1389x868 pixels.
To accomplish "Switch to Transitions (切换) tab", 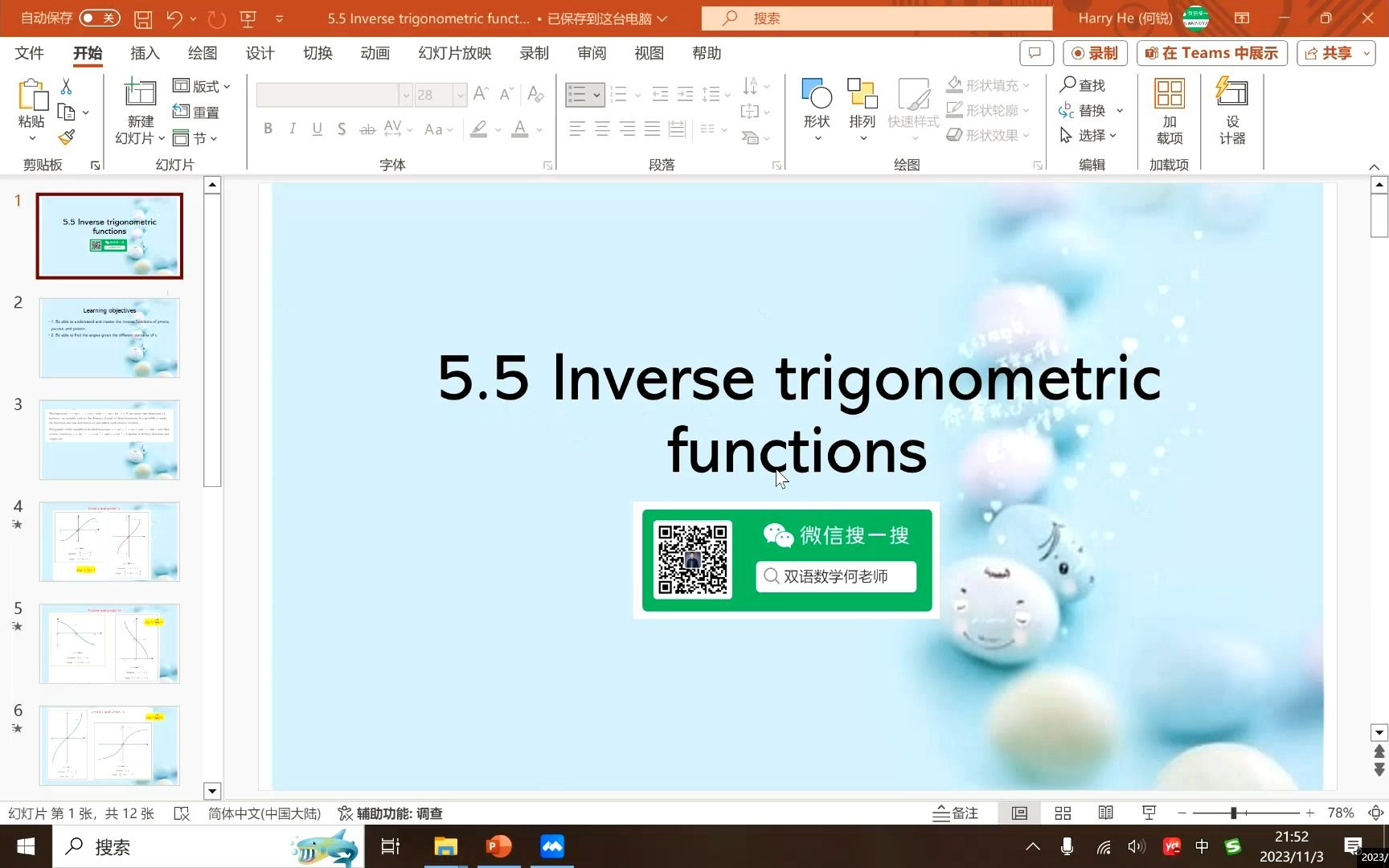I will tap(318, 53).
